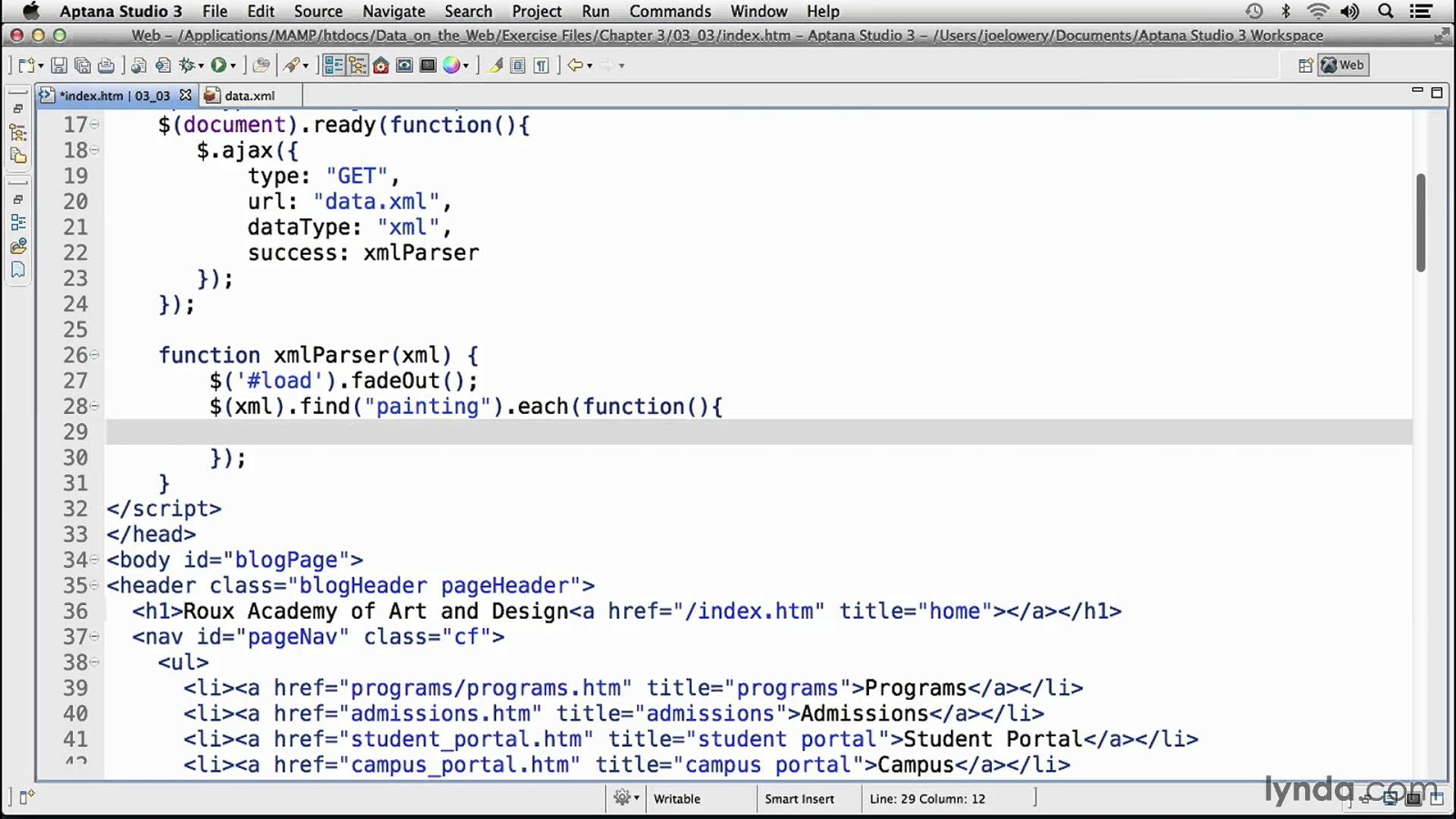Toggle show whitespace characters pilcrow icon
The height and width of the screenshot is (819, 1456).
tap(541, 66)
